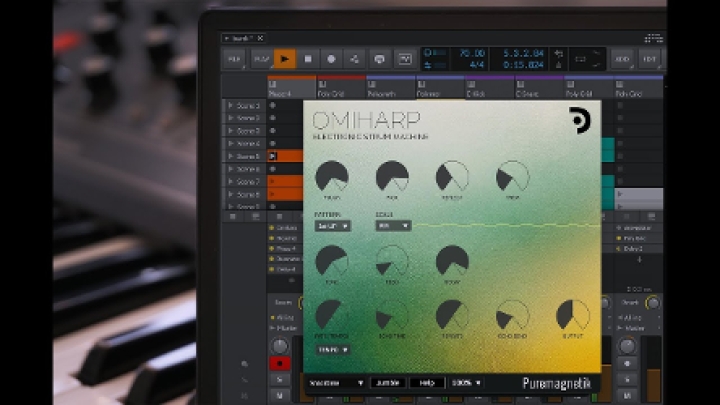The height and width of the screenshot is (405, 720).
Task: Launch Scene 1
Action: 231,106
